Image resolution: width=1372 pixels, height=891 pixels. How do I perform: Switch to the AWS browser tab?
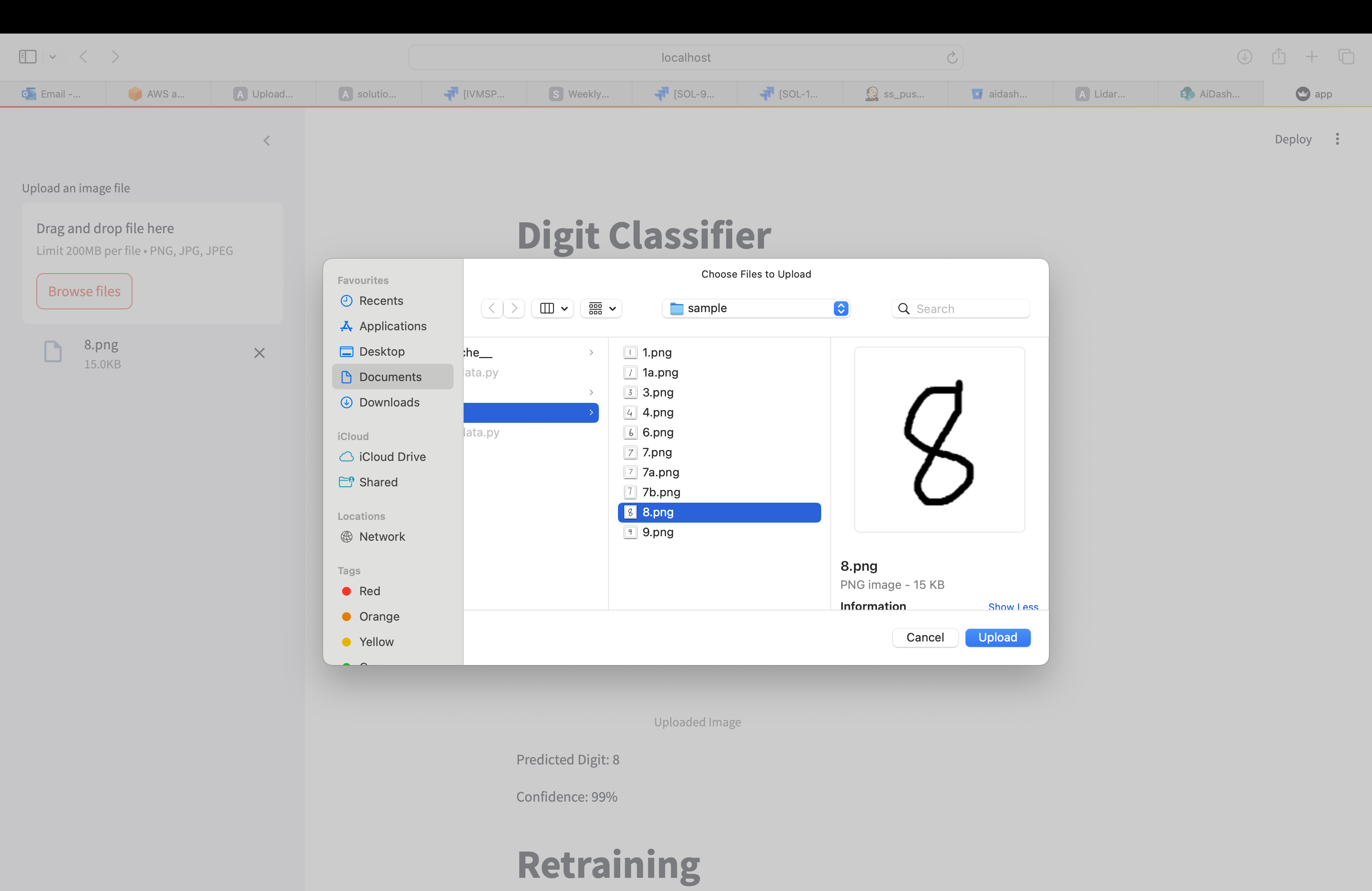point(157,94)
